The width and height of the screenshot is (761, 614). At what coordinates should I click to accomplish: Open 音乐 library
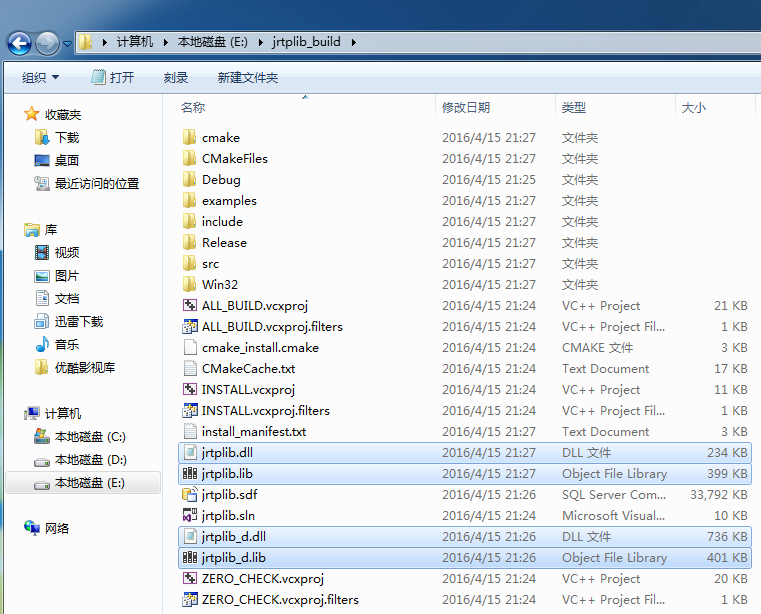coord(57,345)
